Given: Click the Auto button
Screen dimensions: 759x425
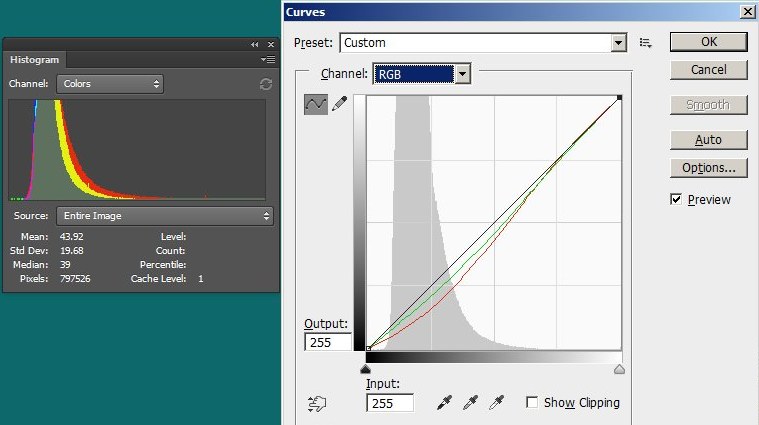Looking at the screenshot, I should pos(708,140).
